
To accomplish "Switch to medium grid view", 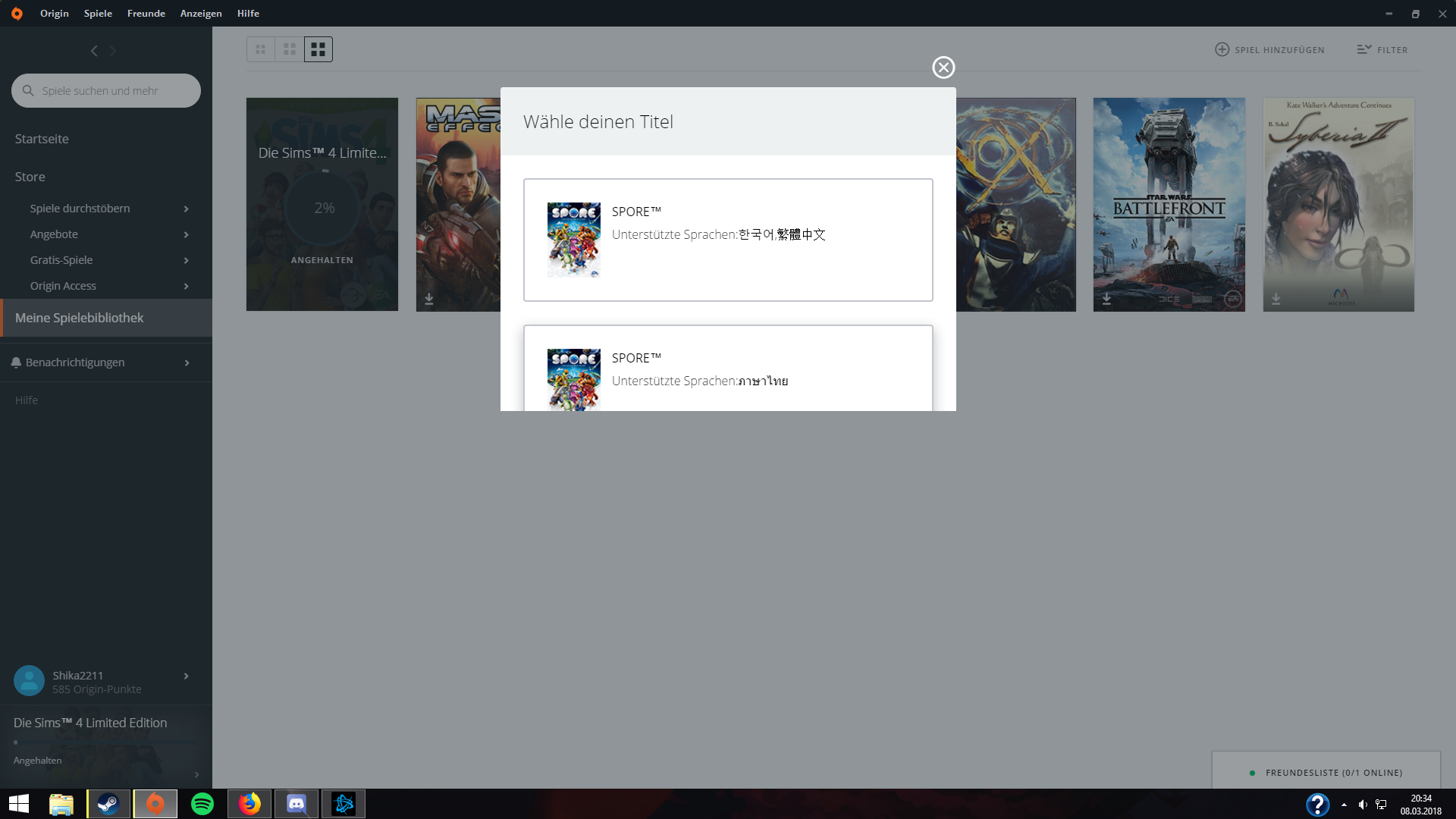I will click(289, 49).
